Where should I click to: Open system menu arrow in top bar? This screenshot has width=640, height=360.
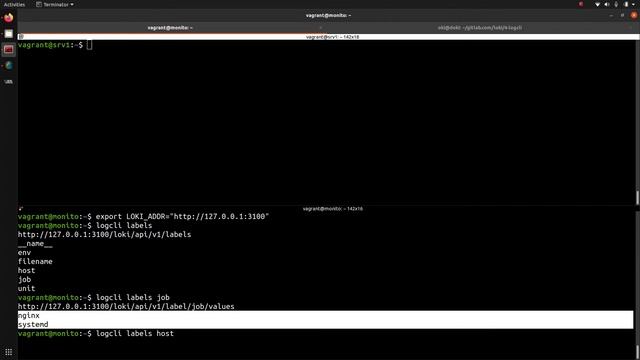point(634,4)
